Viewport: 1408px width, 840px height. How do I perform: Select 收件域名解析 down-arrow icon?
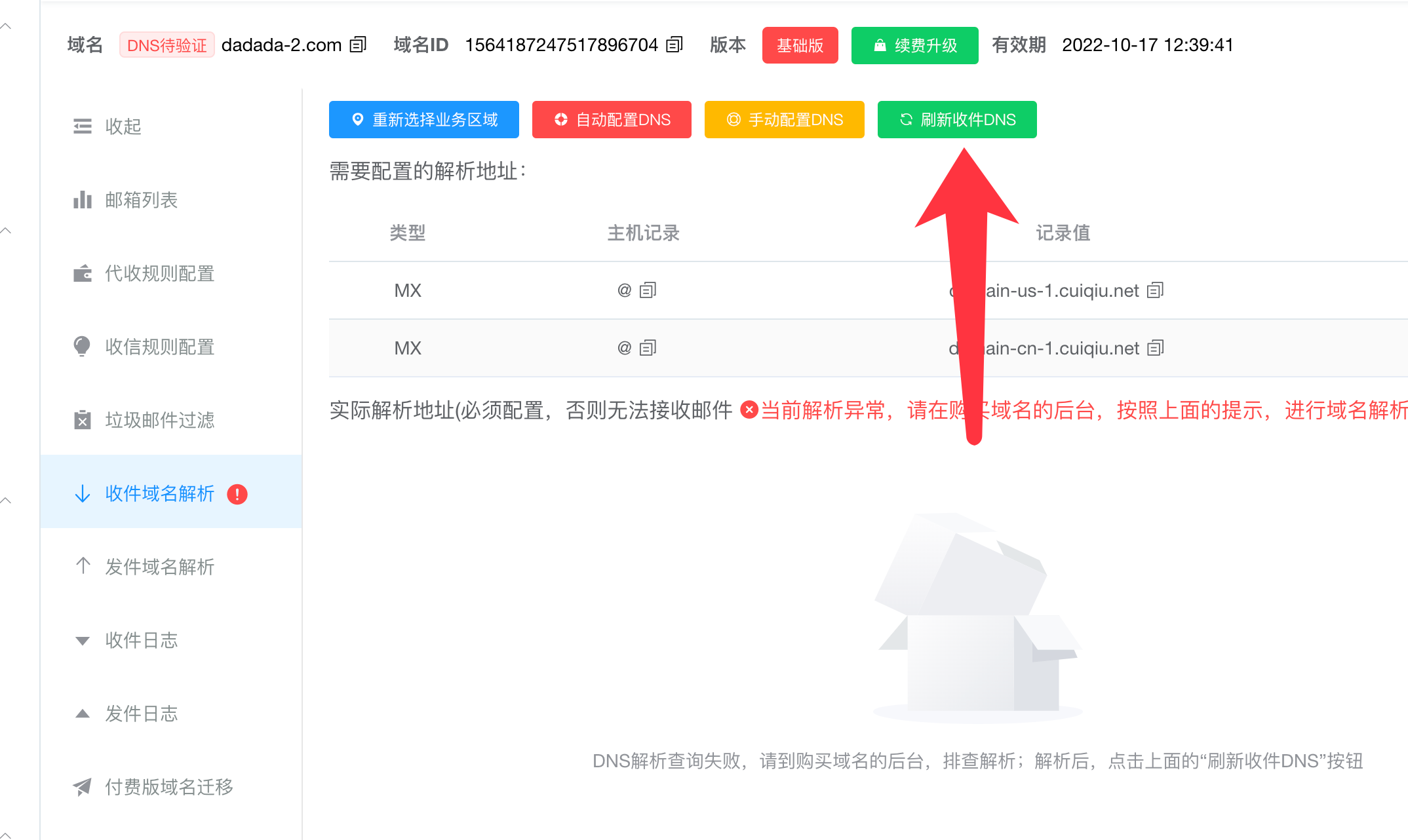click(x=83, y=493)
